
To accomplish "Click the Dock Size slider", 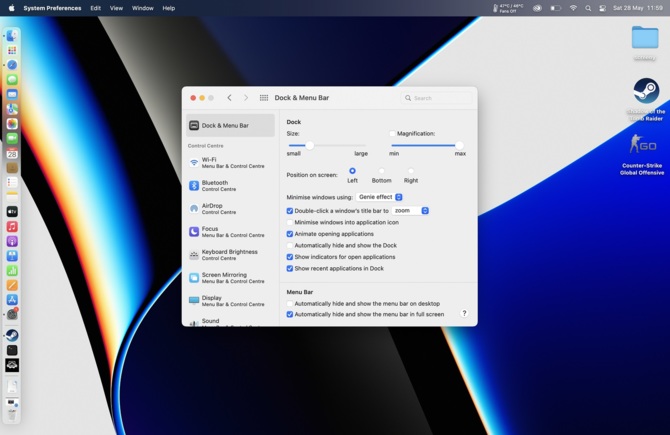I will coord(327,145).
